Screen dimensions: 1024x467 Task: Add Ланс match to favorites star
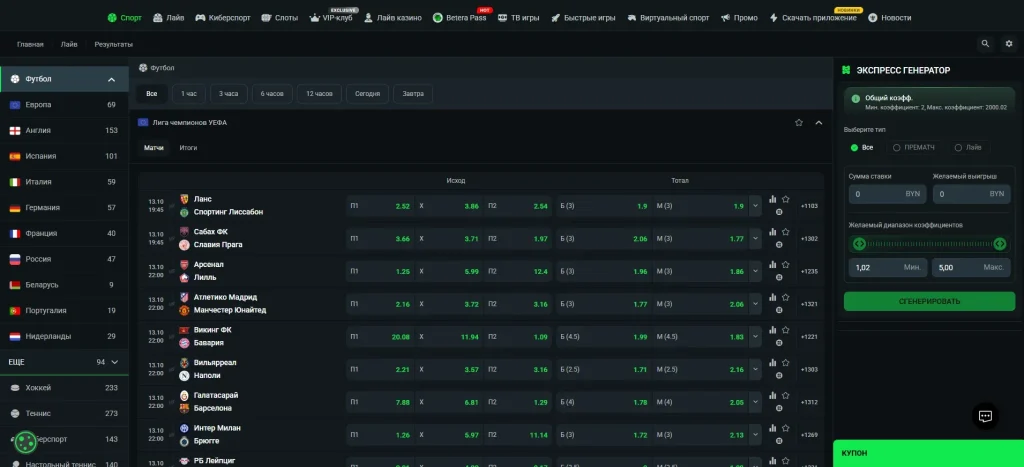(x=786, y=199)
